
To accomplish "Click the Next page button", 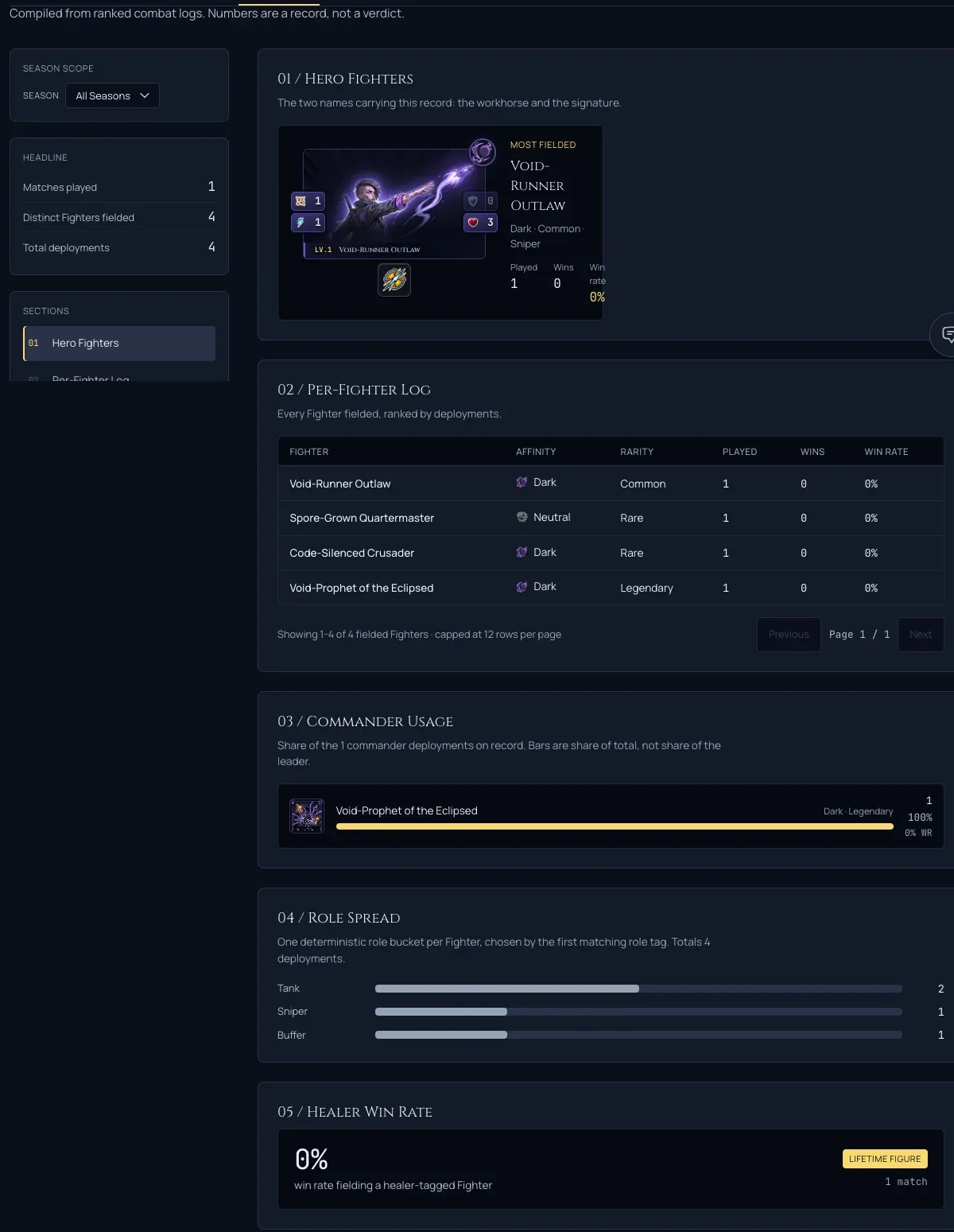I will pos(921,635).
